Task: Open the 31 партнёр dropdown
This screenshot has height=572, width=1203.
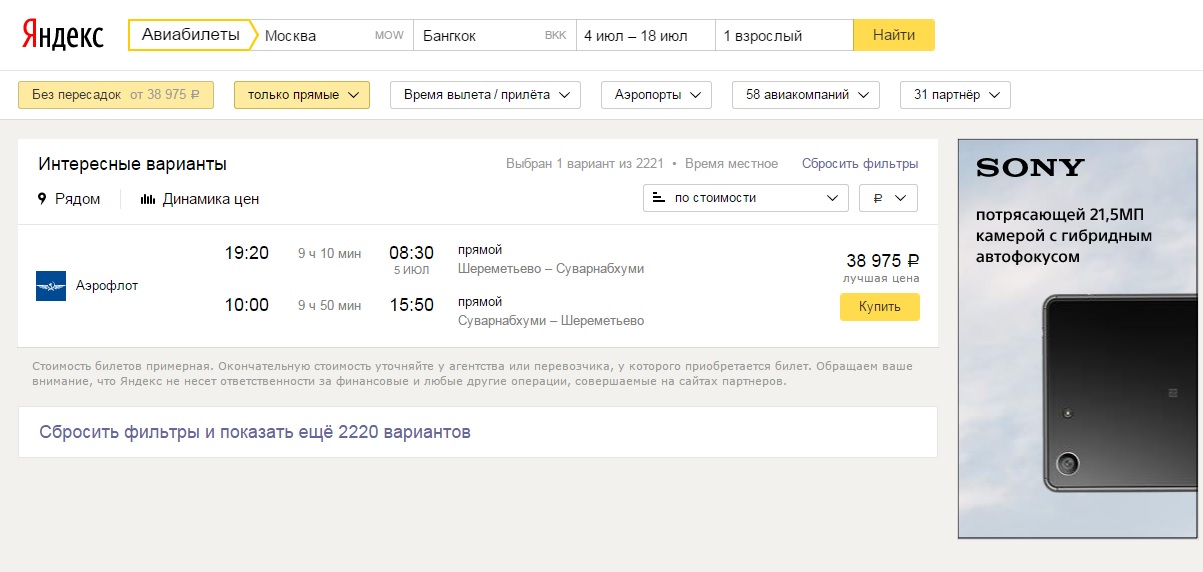Action: click(955, 95)
